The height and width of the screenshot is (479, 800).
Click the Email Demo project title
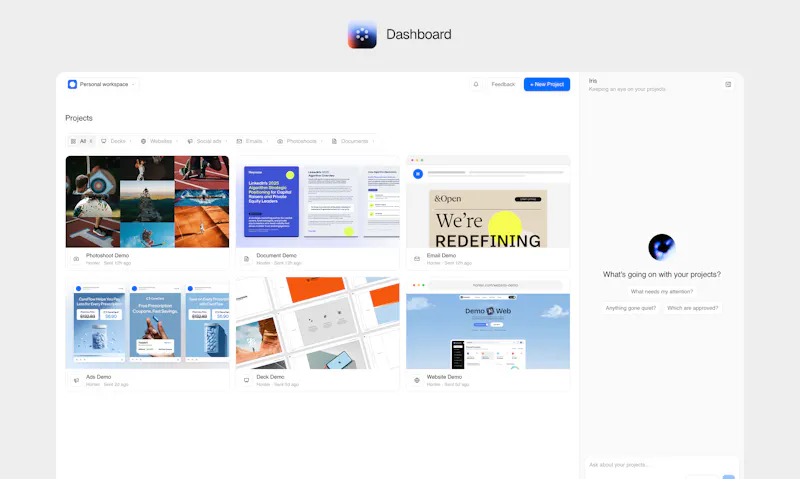pos(441,255)
